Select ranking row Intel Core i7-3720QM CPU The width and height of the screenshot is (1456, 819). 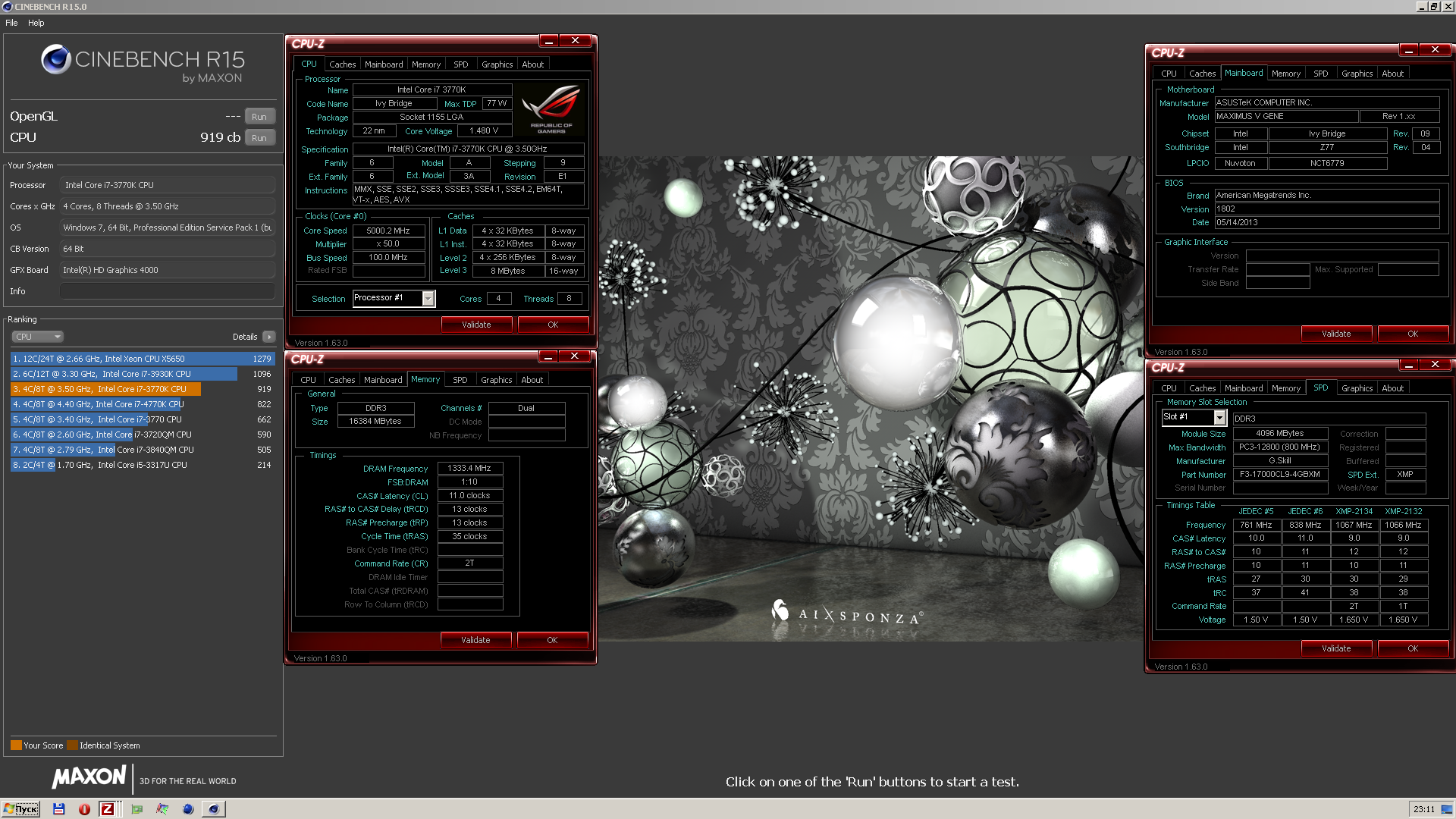pyautogui.click(x=143, y=435)
